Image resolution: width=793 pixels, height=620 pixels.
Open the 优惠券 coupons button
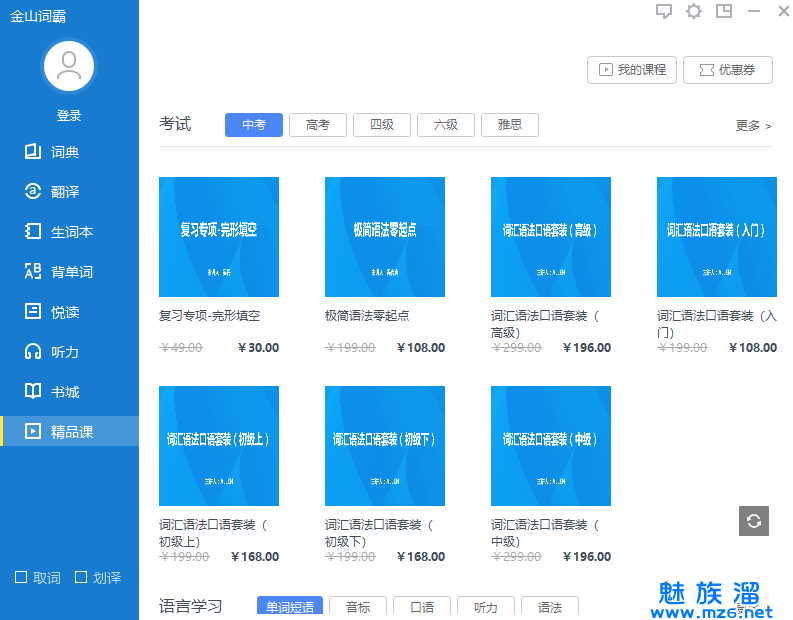[727, 70]
